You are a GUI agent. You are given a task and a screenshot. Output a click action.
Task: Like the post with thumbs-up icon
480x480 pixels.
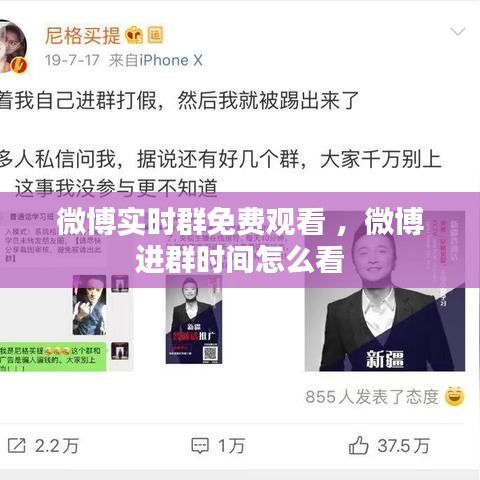(x=359, y=445)
